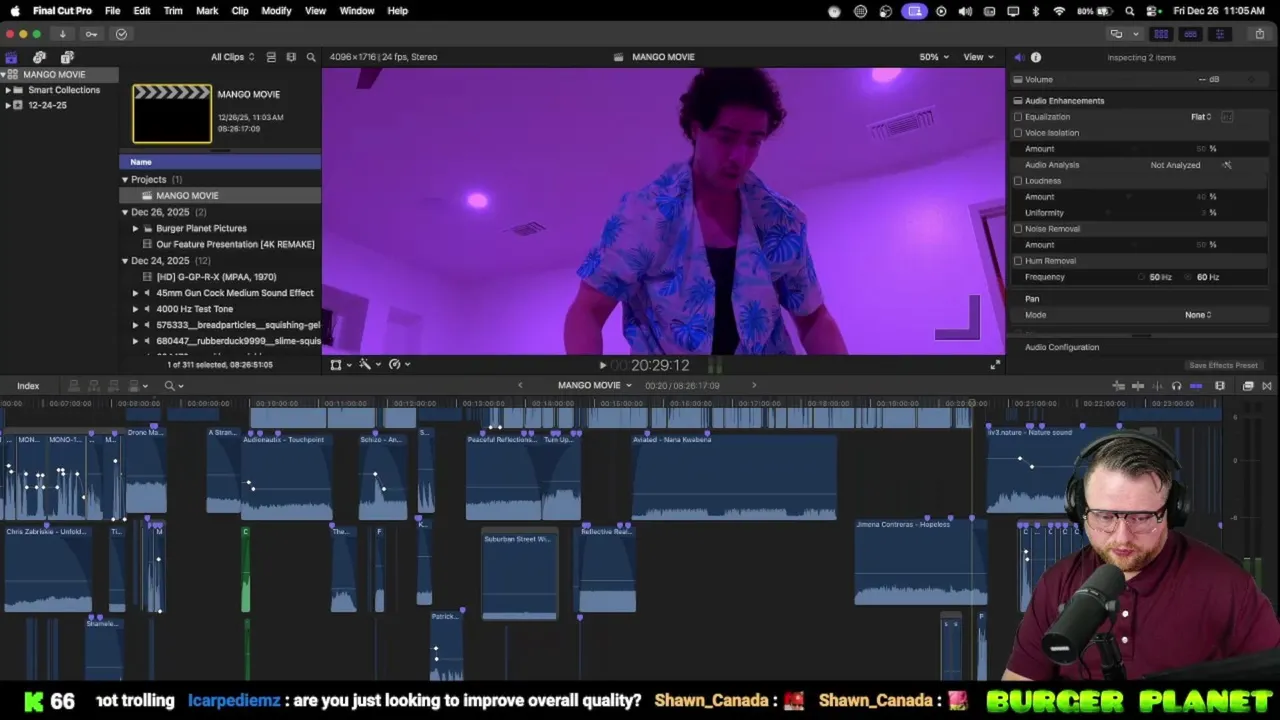
Task: Open browser clip grouping options icon
Action: coord(291,57)
